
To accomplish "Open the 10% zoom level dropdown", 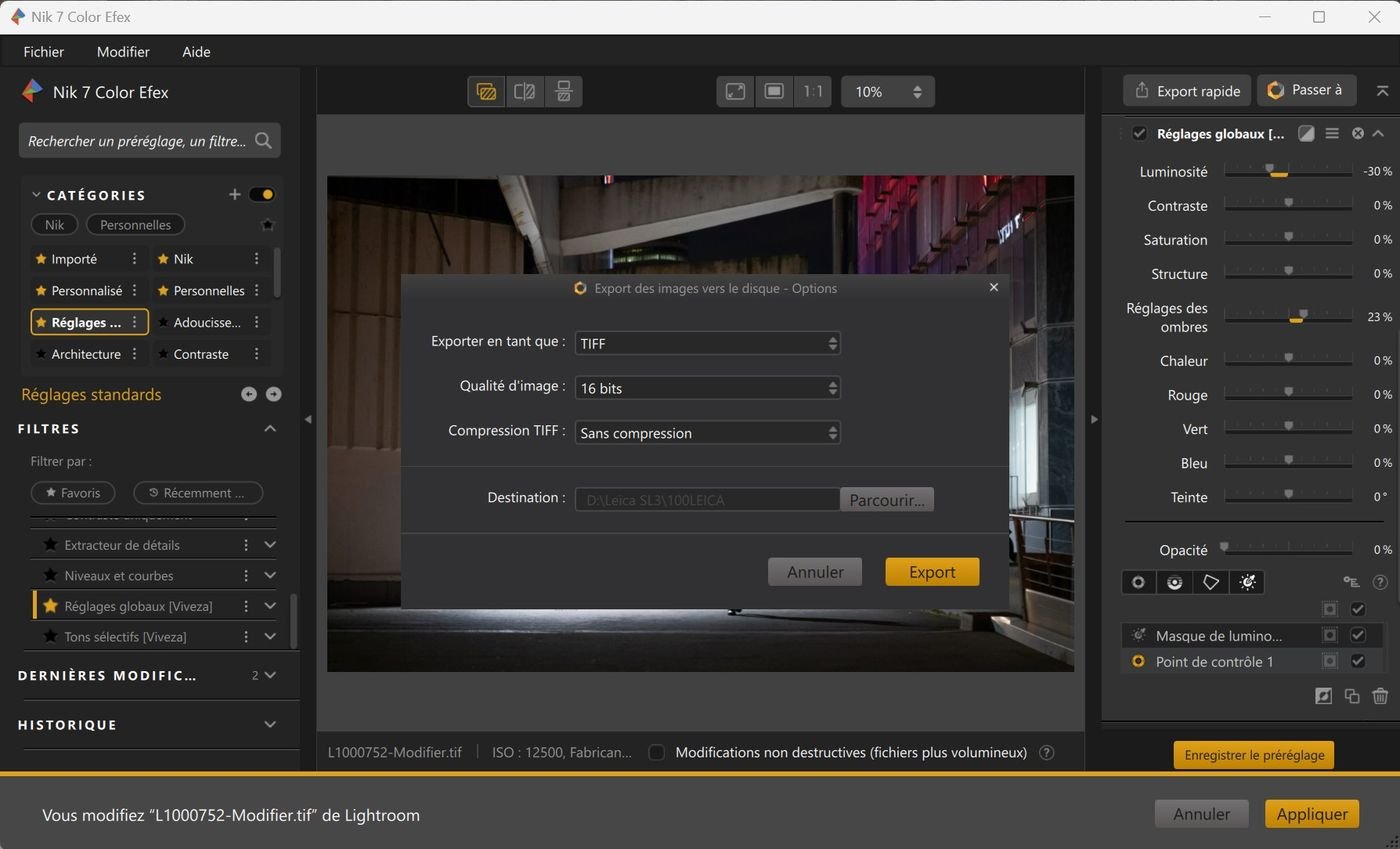I will coord(888,91).
